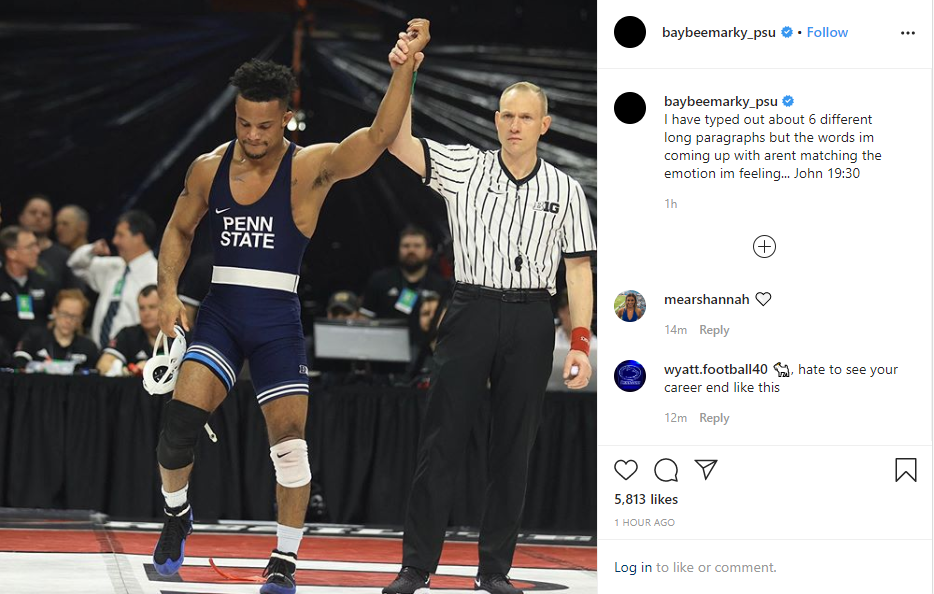
Task: Click mearshannah's profile picture
Action: 630,306
